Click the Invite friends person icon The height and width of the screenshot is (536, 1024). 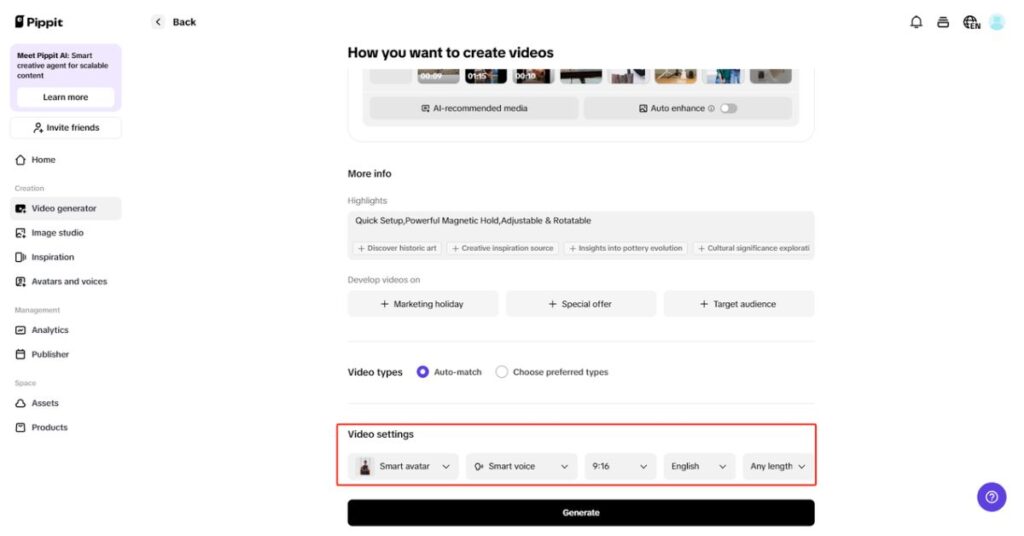[x=38, y=128]
